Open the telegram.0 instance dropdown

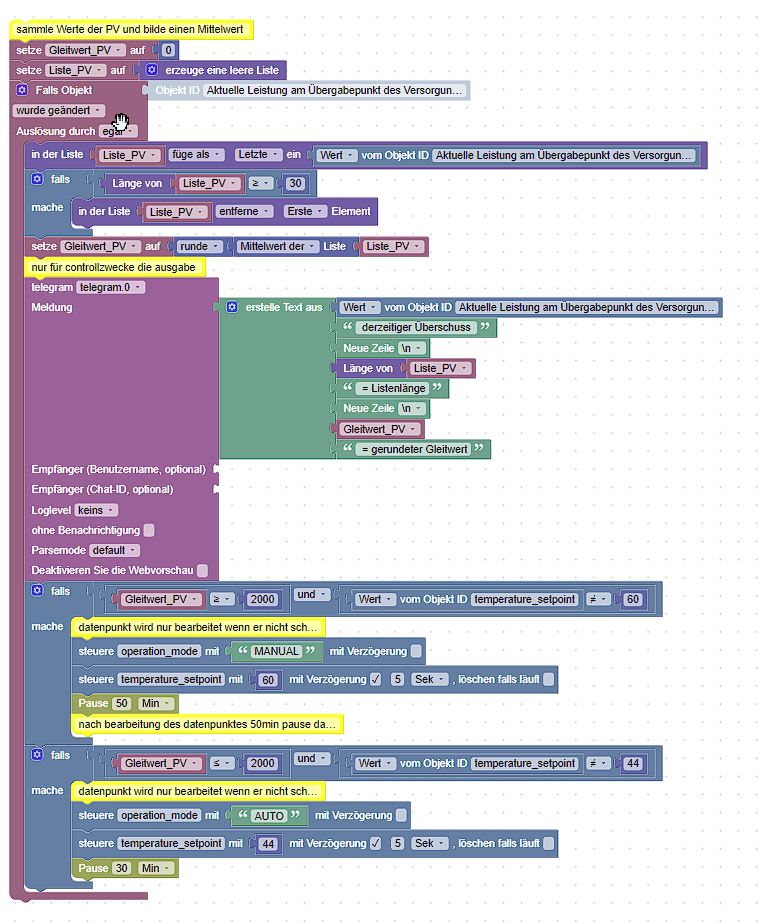pyautogui.click(x=111, y=288)
